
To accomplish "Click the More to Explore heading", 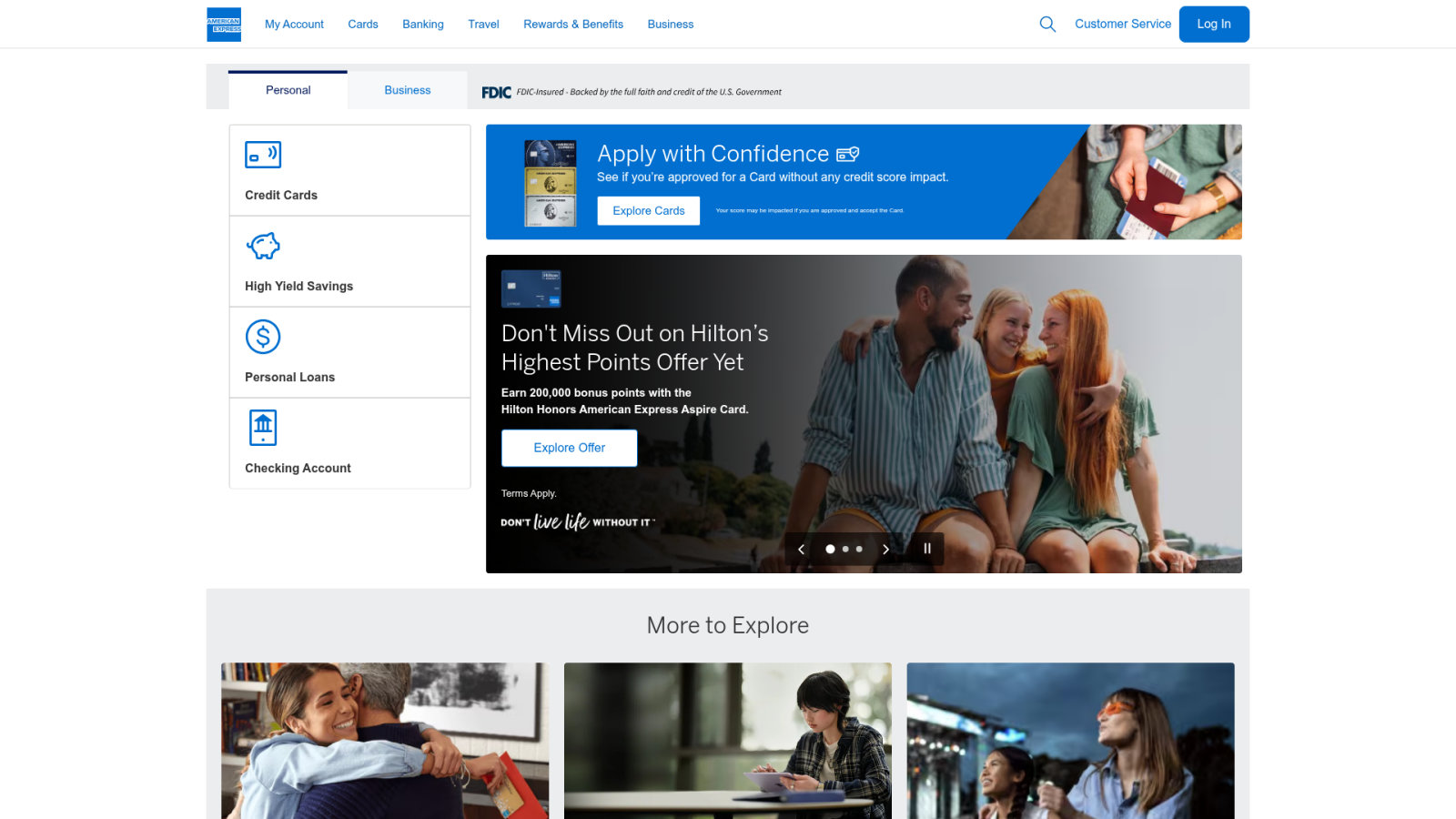I will tap(728, 625).
